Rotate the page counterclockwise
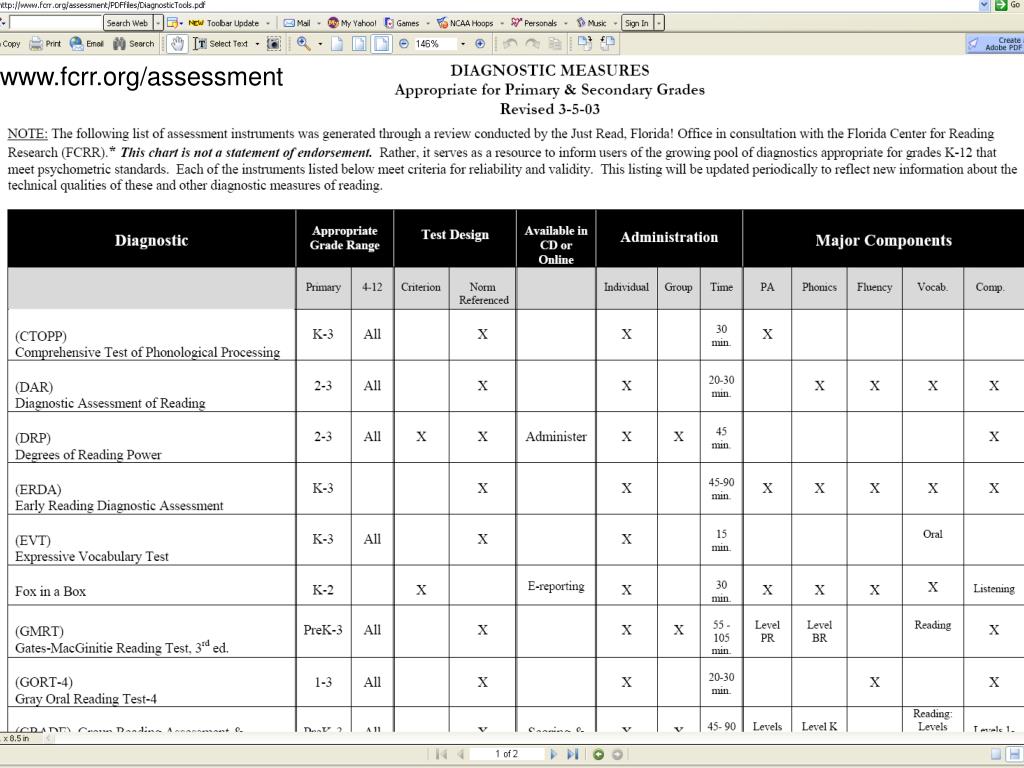The width and height of the screenshot is (1024, 768). pos(607,44)
